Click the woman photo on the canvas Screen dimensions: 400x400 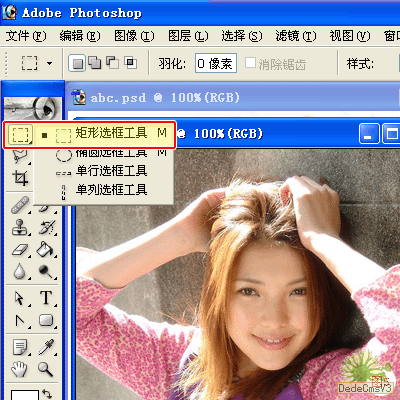(x=237, y=274)
